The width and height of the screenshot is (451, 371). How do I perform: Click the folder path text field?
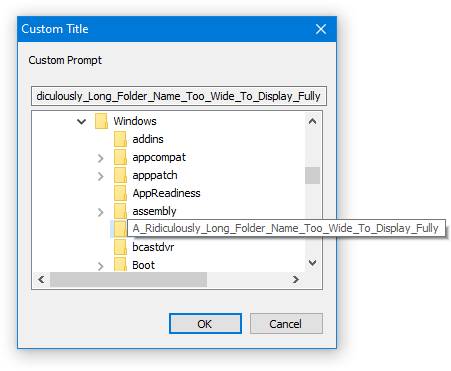(x=179, y=96)
